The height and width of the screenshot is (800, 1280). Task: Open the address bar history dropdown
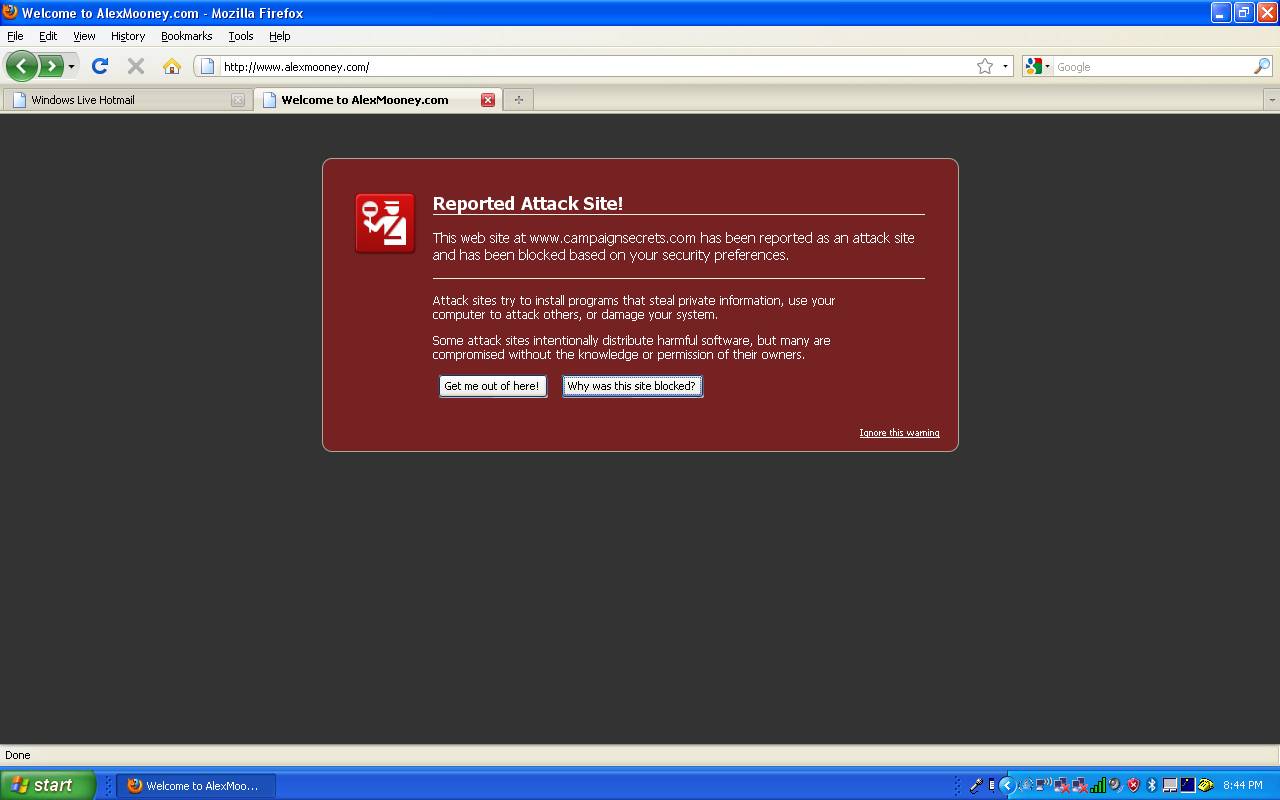pyautogui.click(x=1005, y=67)
